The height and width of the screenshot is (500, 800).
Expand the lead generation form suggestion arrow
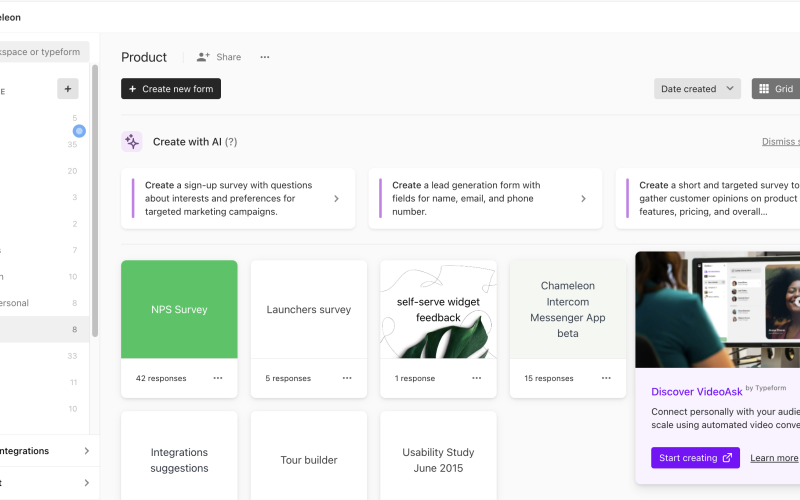[x=583, y=198]
